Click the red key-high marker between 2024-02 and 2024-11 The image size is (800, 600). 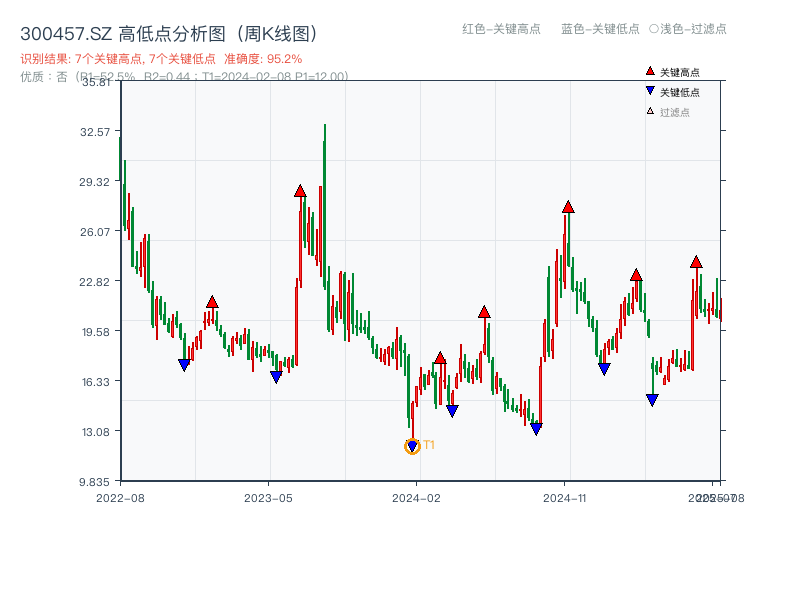[482, 312]
